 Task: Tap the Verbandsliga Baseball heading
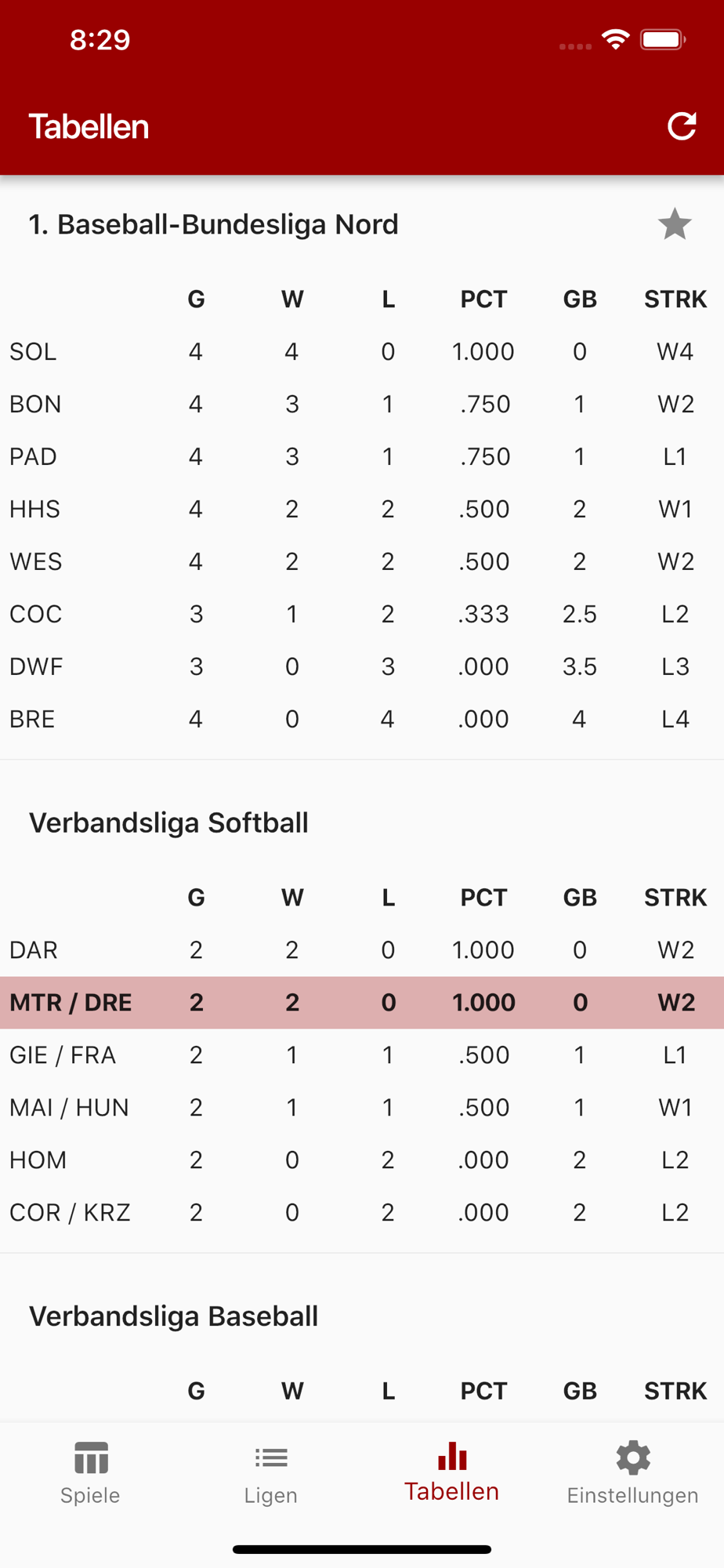173,1316
